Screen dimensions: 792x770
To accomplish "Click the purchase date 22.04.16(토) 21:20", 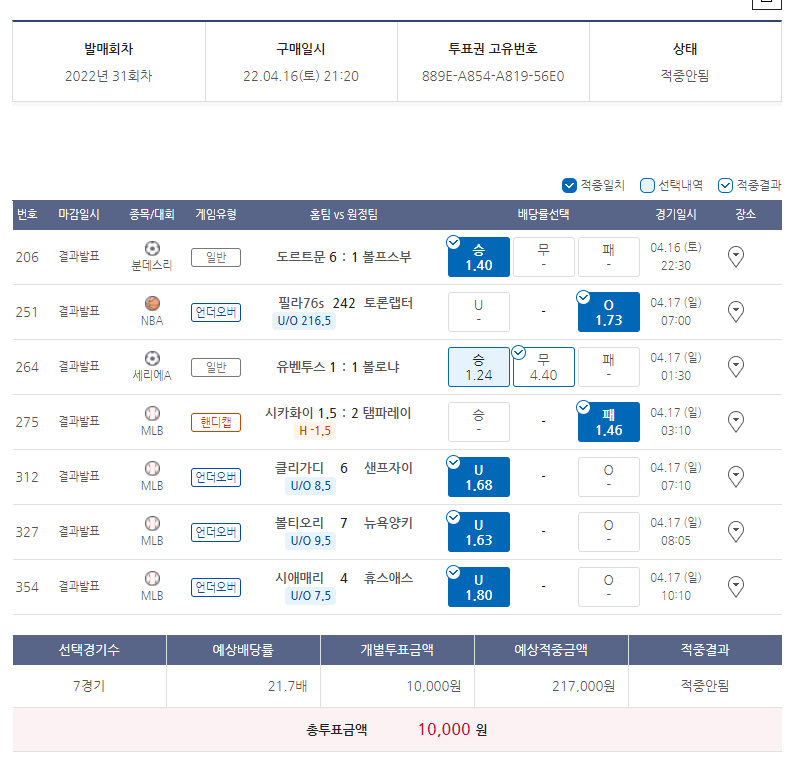I will (301, 76).
